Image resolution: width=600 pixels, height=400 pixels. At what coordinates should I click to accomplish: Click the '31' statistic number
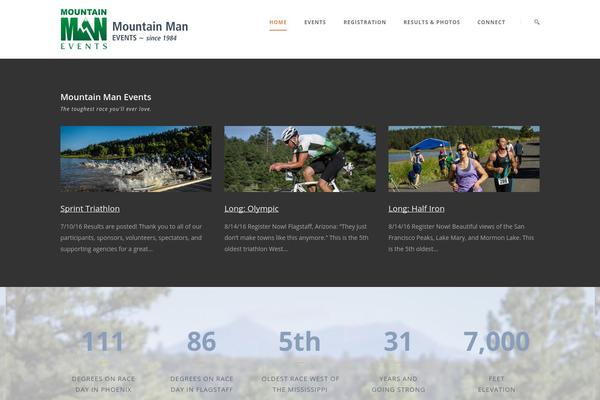[398, 341]
